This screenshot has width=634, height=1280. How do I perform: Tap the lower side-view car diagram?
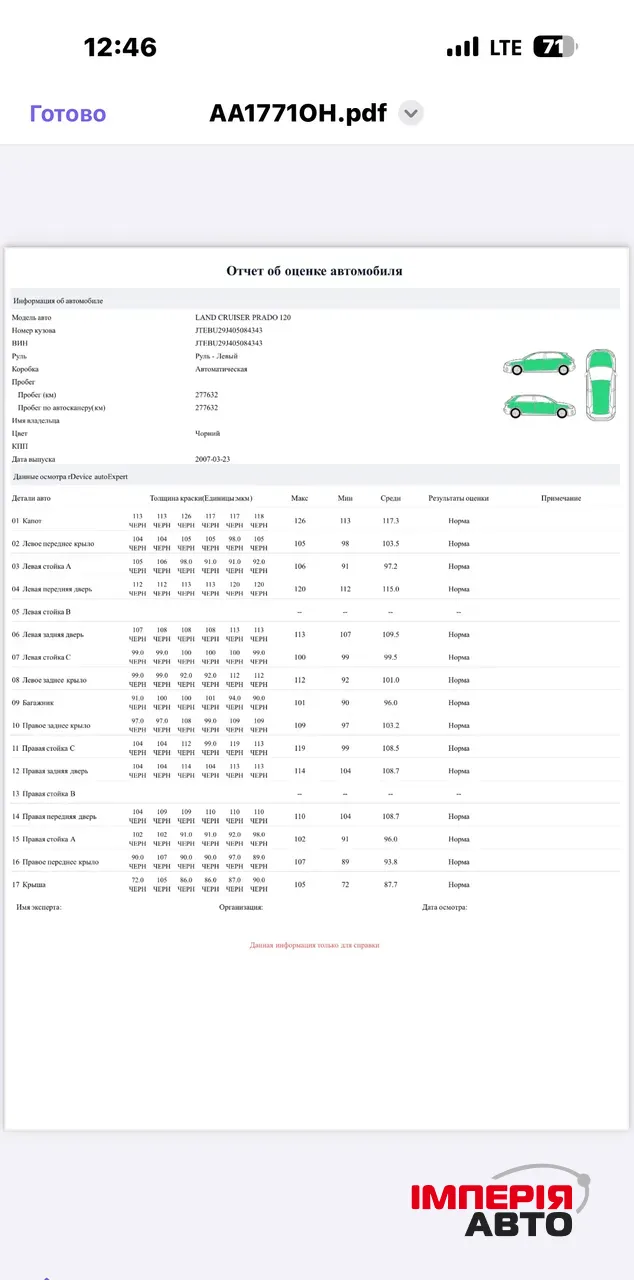pos(537,406)
